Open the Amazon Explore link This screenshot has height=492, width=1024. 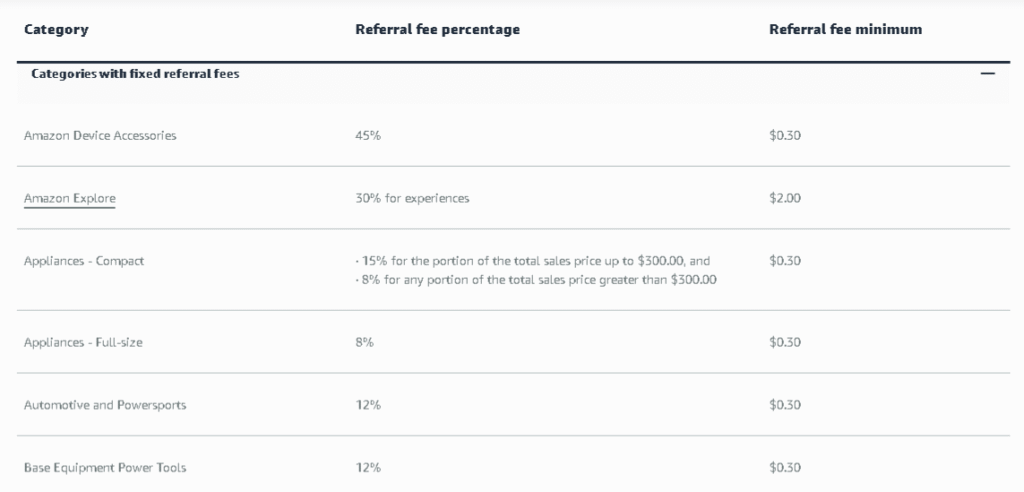pos(70,198)
